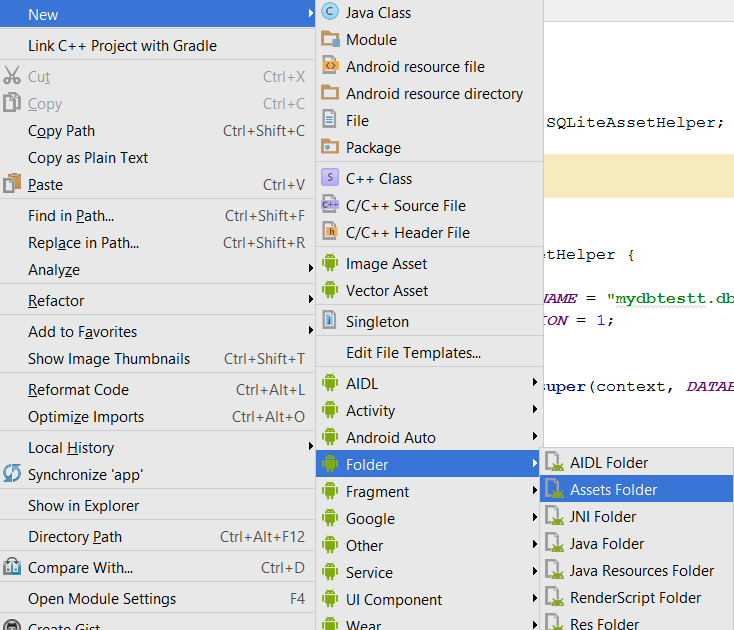Click the C/C++ Source File icon
Screen dimensions: 734x630
(x=330, y=205)
